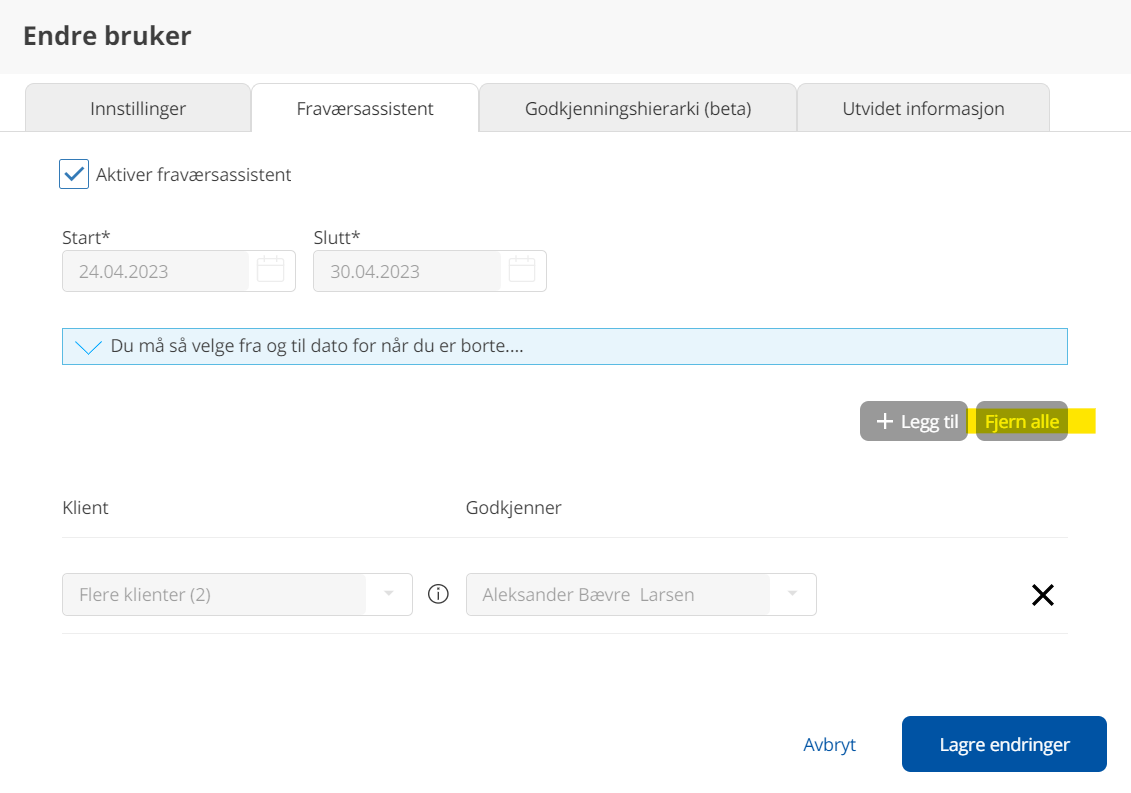
Task: Click the Avbryt link
Action: [x=829, y=745]
